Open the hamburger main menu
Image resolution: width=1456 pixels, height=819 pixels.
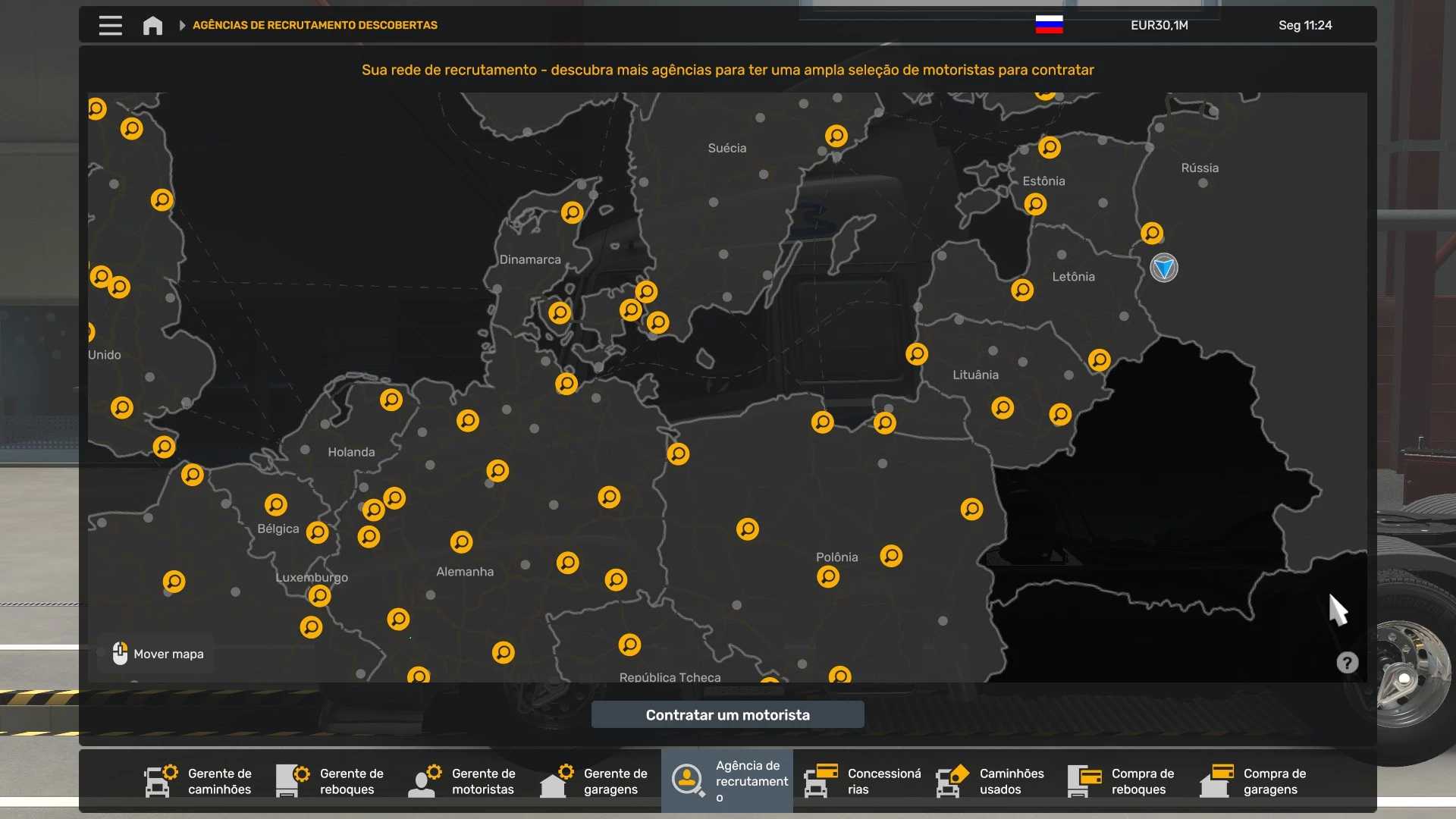110,25
